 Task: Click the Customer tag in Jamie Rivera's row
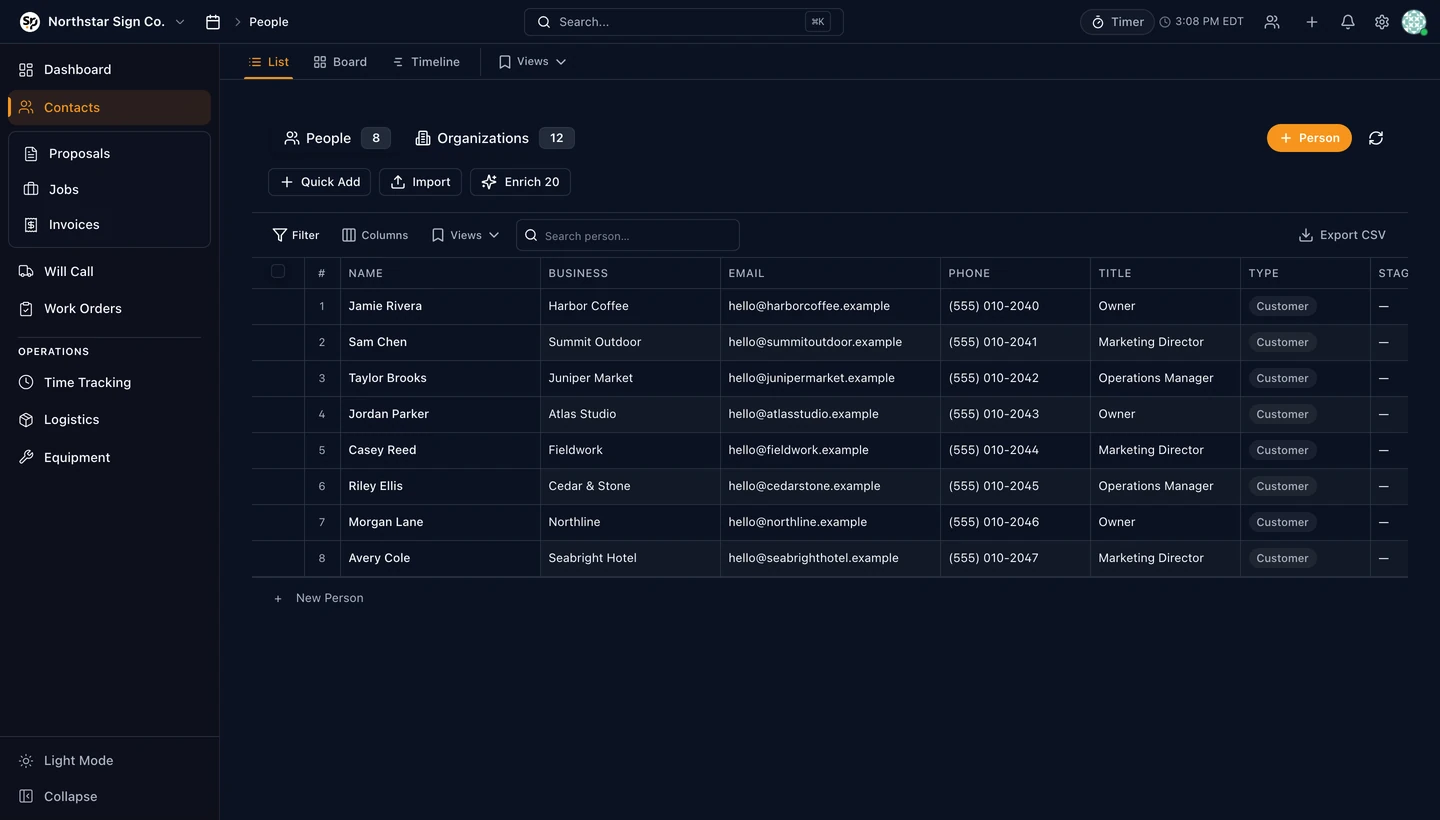click(x=1282, y=306)
